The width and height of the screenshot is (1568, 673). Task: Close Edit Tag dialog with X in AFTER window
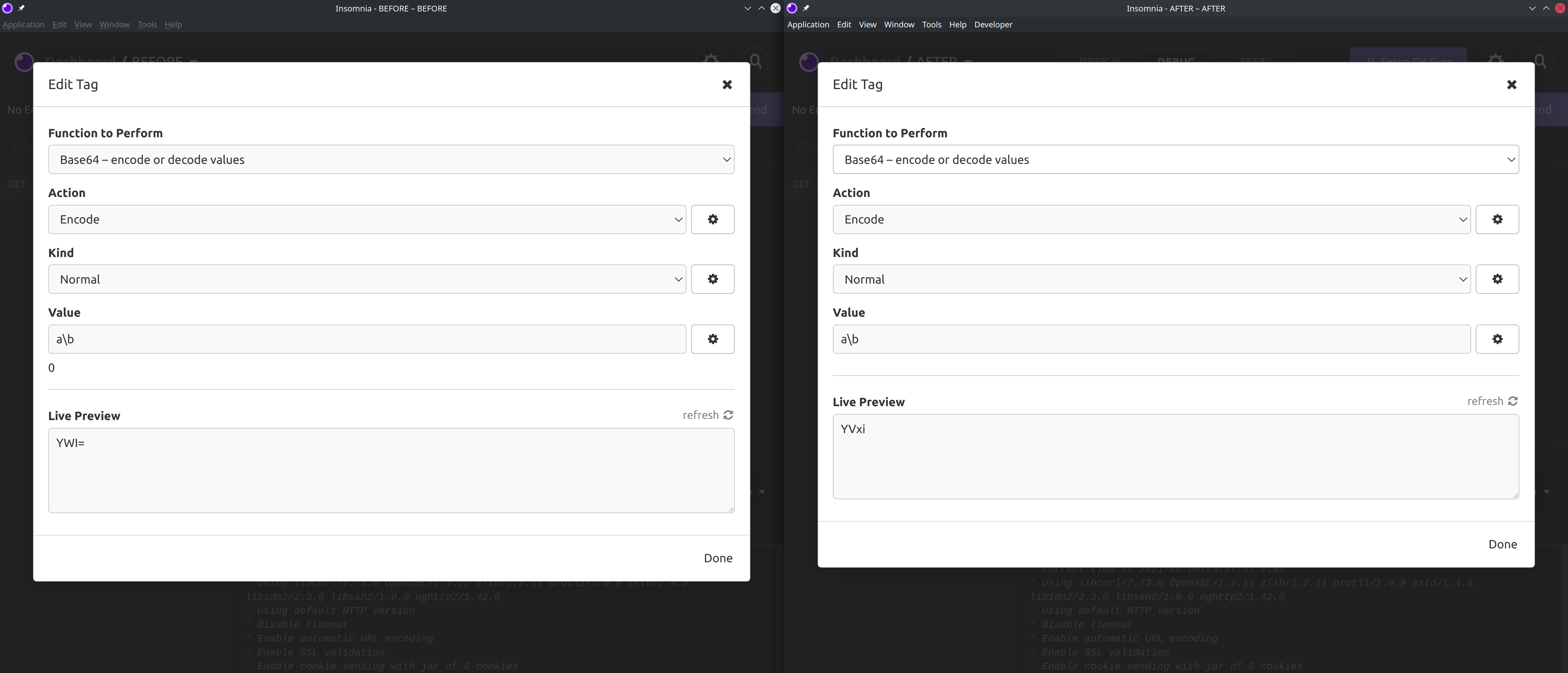(x=1511, y=85)
